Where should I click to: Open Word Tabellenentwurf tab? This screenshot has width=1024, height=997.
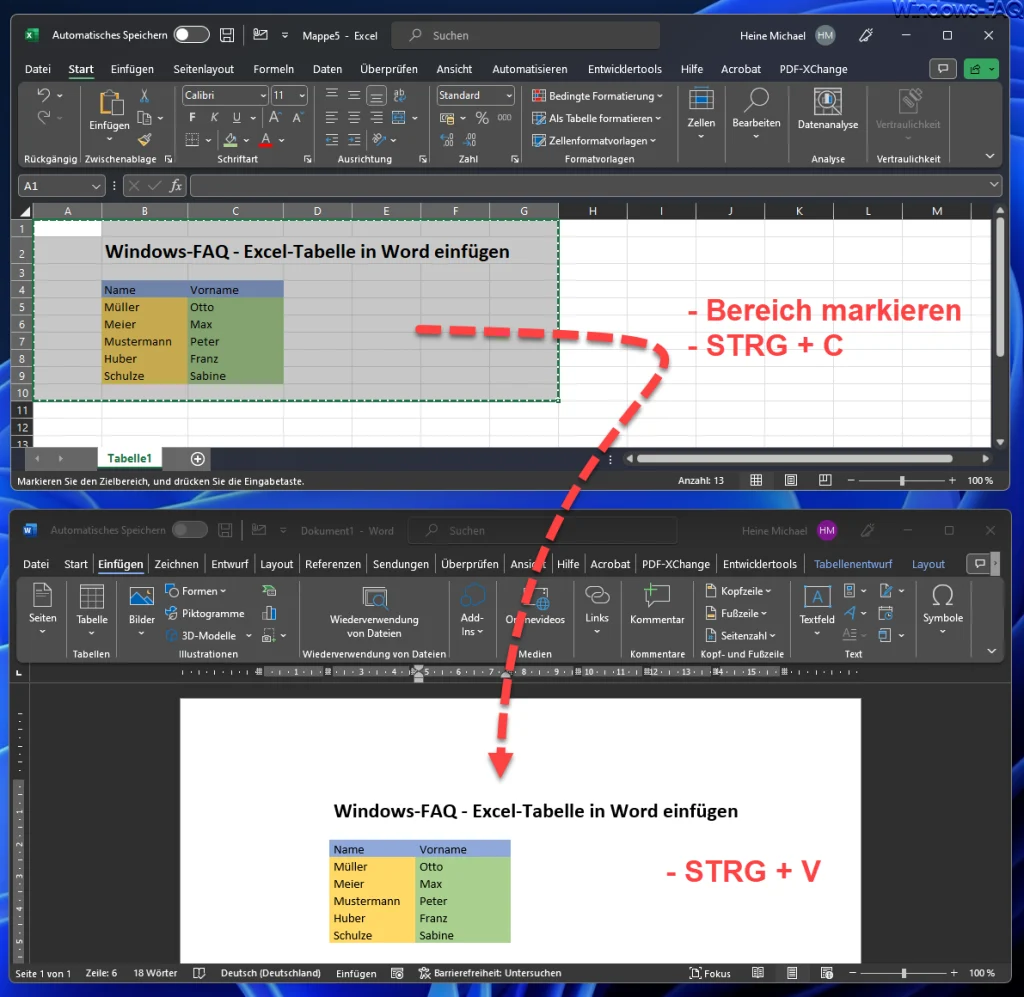click(852, 564)
